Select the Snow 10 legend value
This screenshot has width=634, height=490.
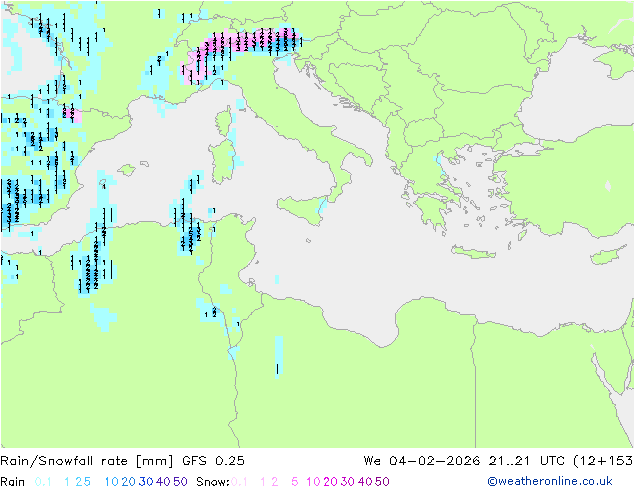click(x=313, y=482)
